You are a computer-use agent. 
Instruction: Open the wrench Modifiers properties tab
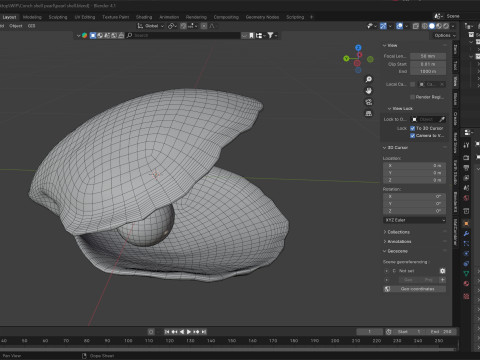point(466,234)
